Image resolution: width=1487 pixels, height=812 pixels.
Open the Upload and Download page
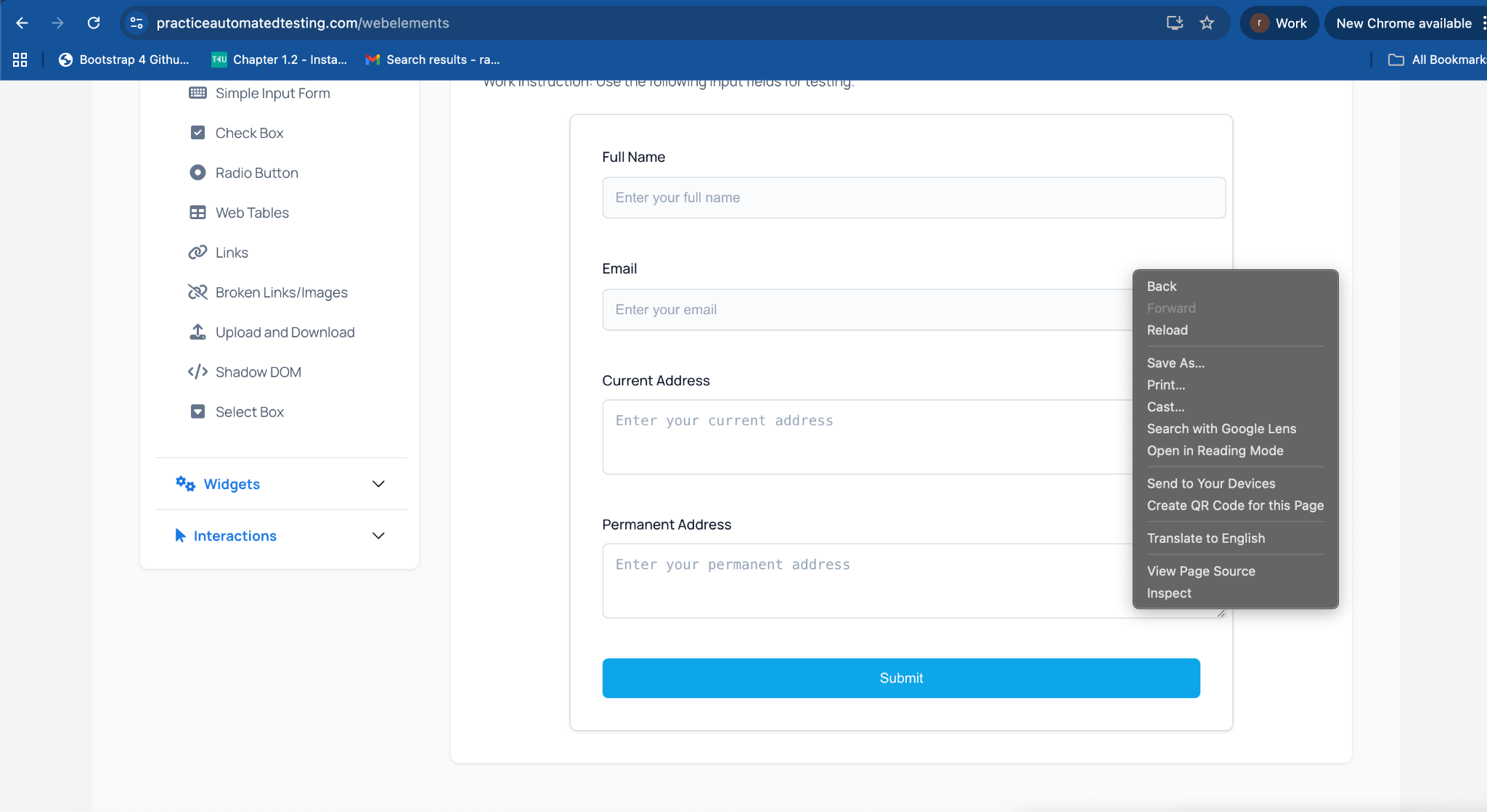(285, 332)
